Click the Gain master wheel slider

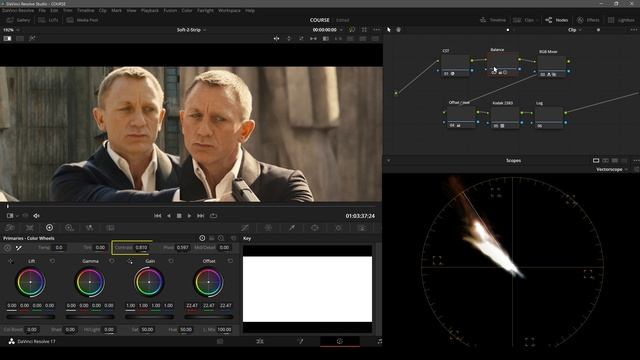click(149, 316)
